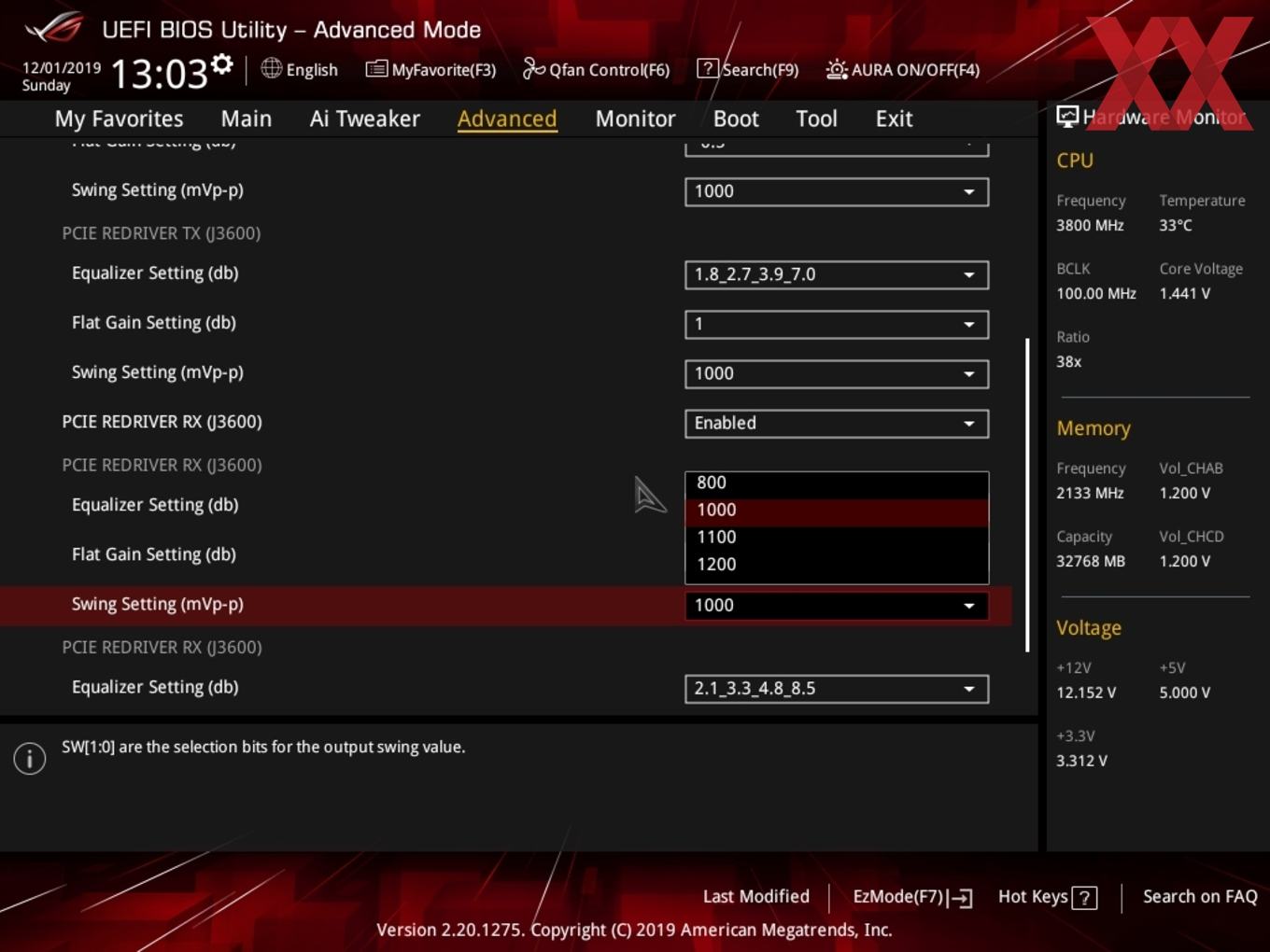
Task: Click the date 12/01/2019 Sunday
Action: (x=62, y=77)
